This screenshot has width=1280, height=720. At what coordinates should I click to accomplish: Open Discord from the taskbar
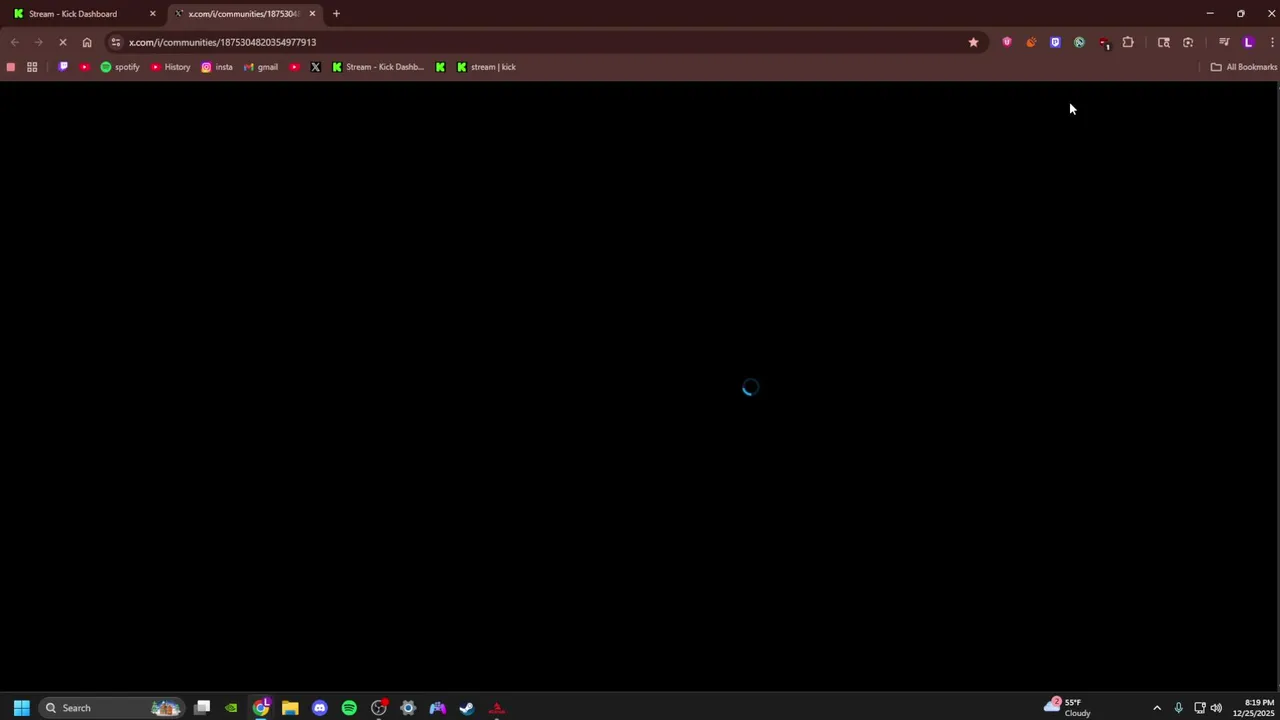click(320, 708)
